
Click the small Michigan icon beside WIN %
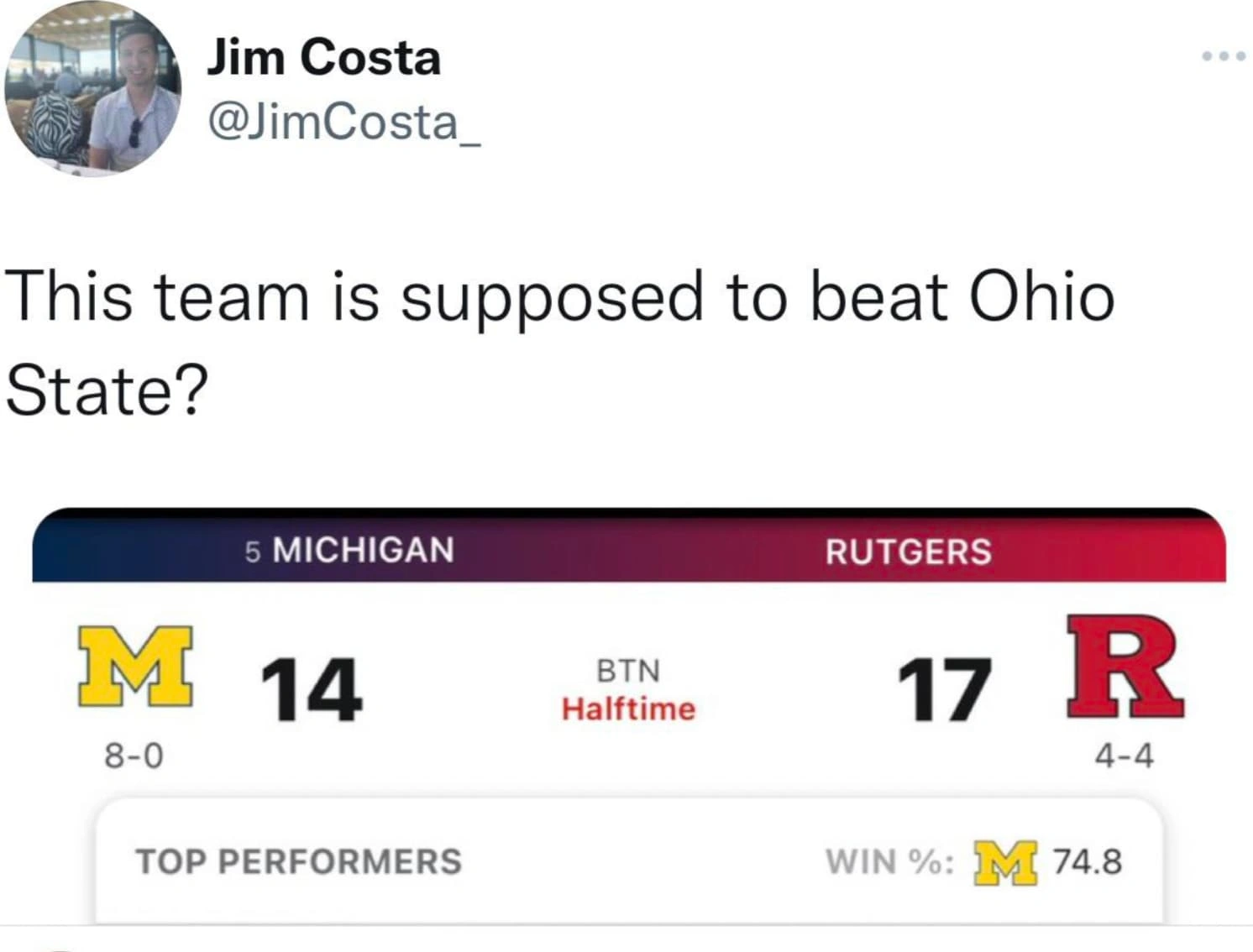click(1008, 862)
